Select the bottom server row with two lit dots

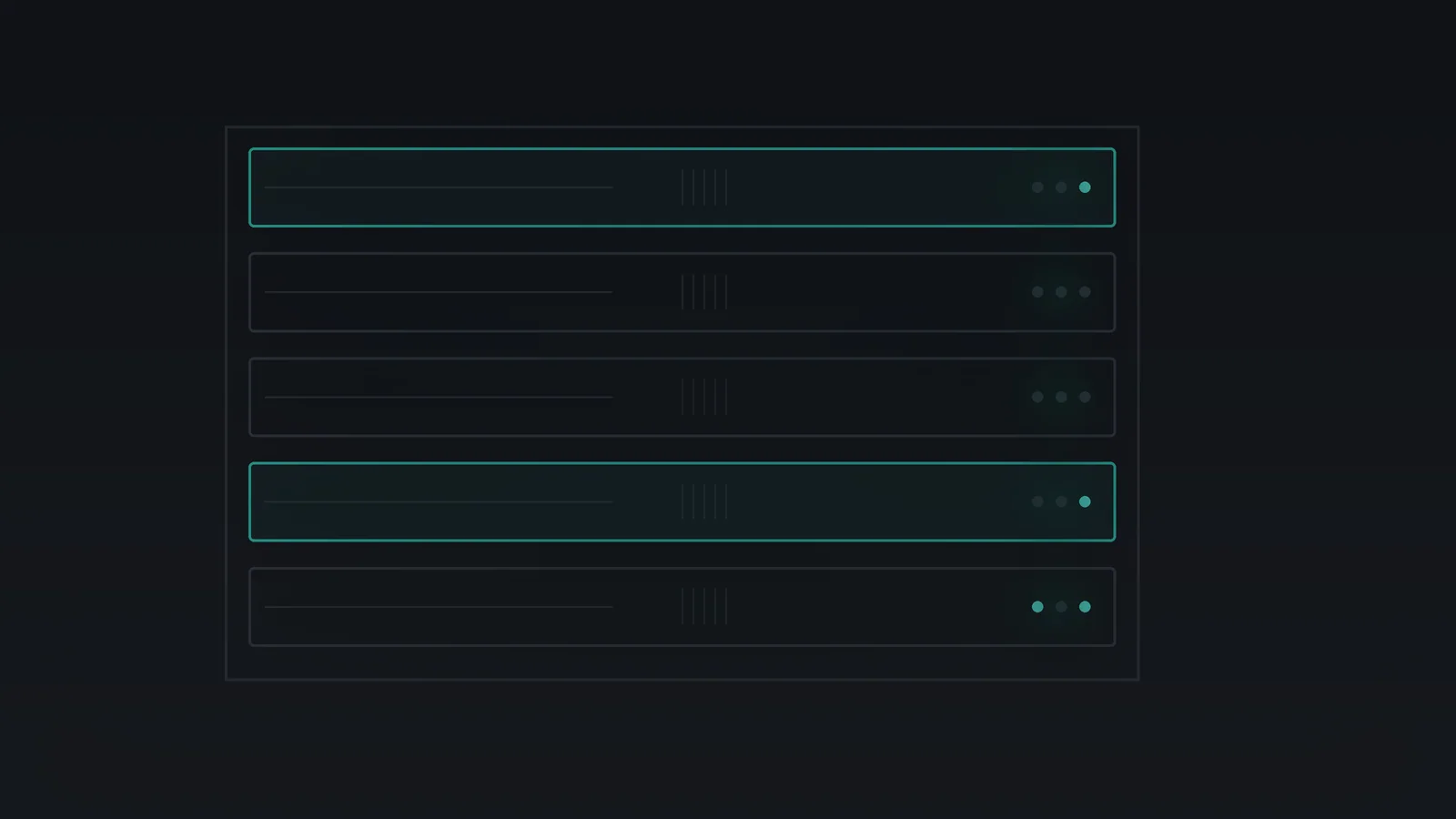pyautogui.click(x=682, y=607)
